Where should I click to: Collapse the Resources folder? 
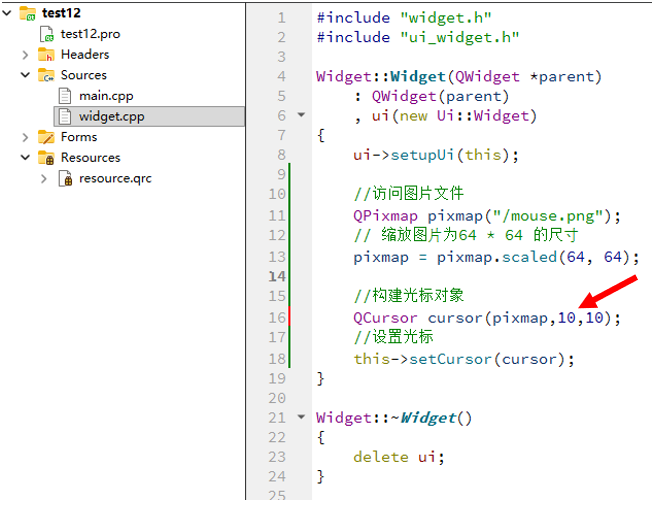[25, 157]
